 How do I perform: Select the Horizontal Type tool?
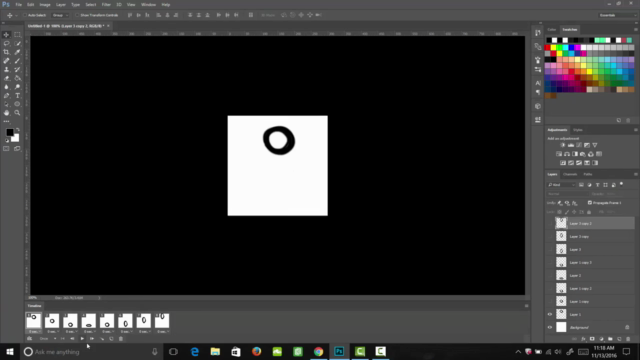tap(17, 96)
